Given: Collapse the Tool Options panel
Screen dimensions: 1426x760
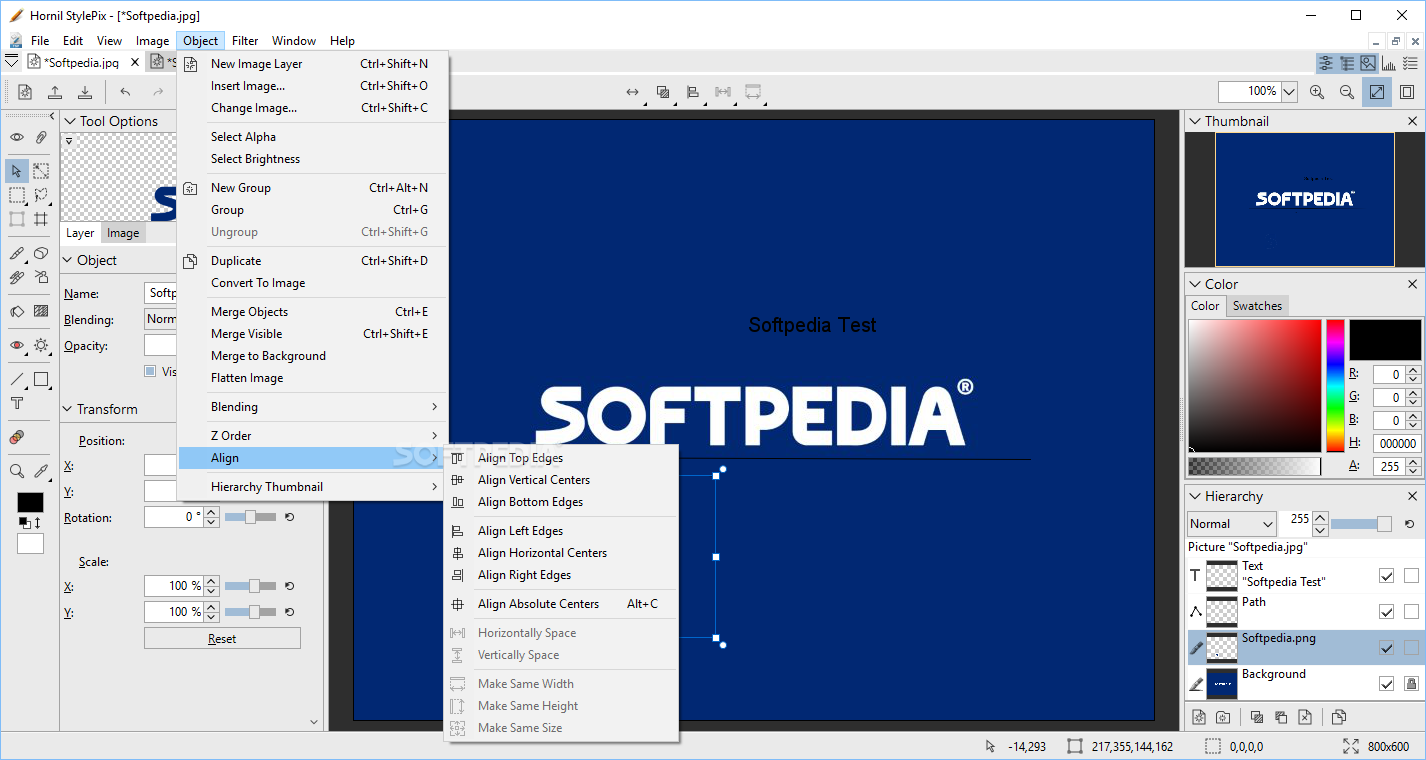Looking at the screenshot, I should 69,121.
